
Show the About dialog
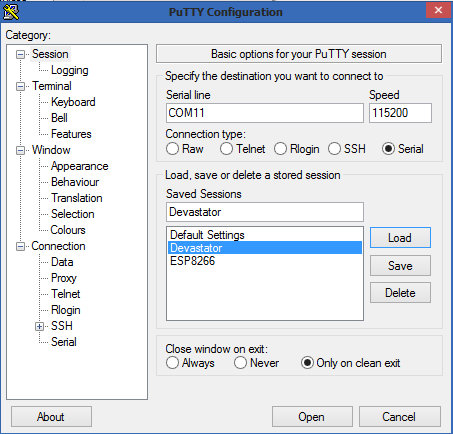[x=51, y=417]
